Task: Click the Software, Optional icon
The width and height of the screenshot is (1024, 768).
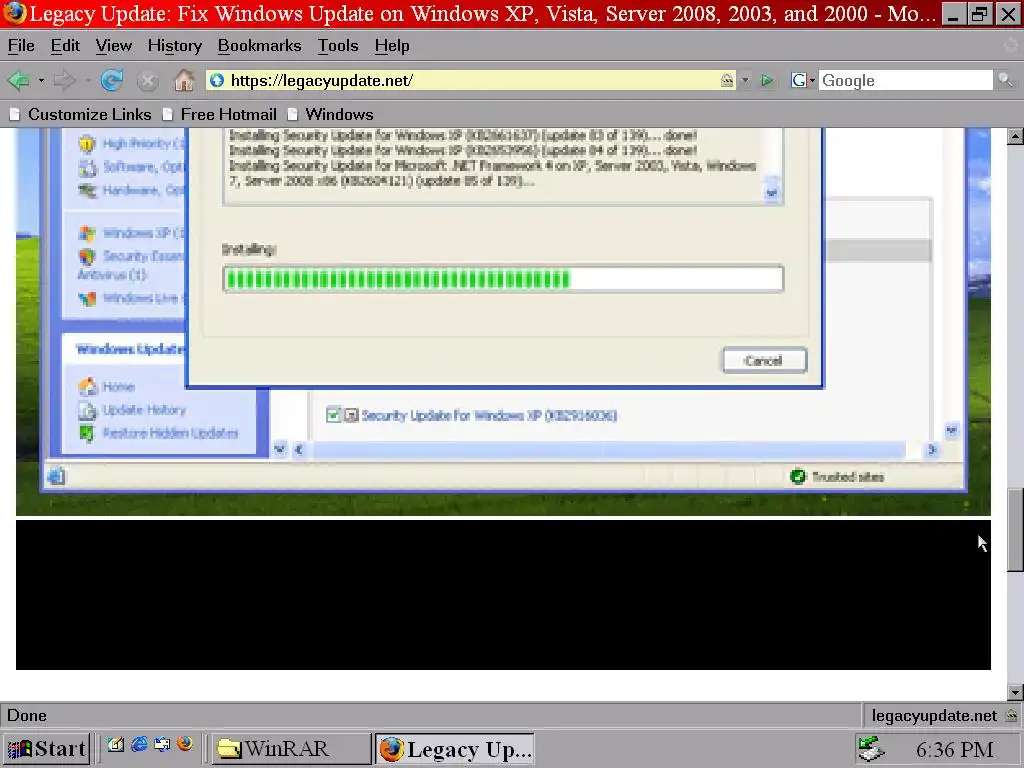Action: pos(87,168)
